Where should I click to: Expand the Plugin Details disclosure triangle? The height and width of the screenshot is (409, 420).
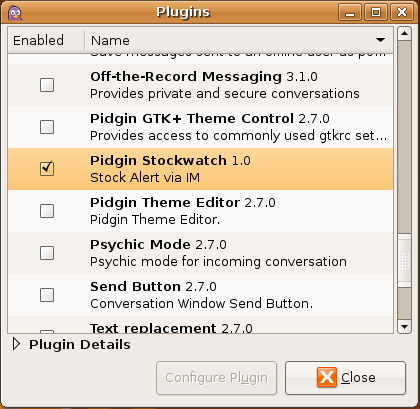[x=16, y=344]
